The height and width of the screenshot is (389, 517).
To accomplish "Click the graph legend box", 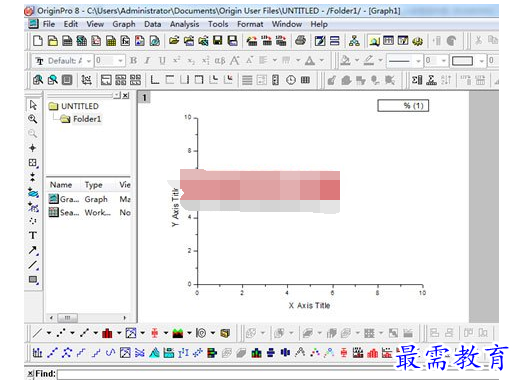I will coord(403,106).
